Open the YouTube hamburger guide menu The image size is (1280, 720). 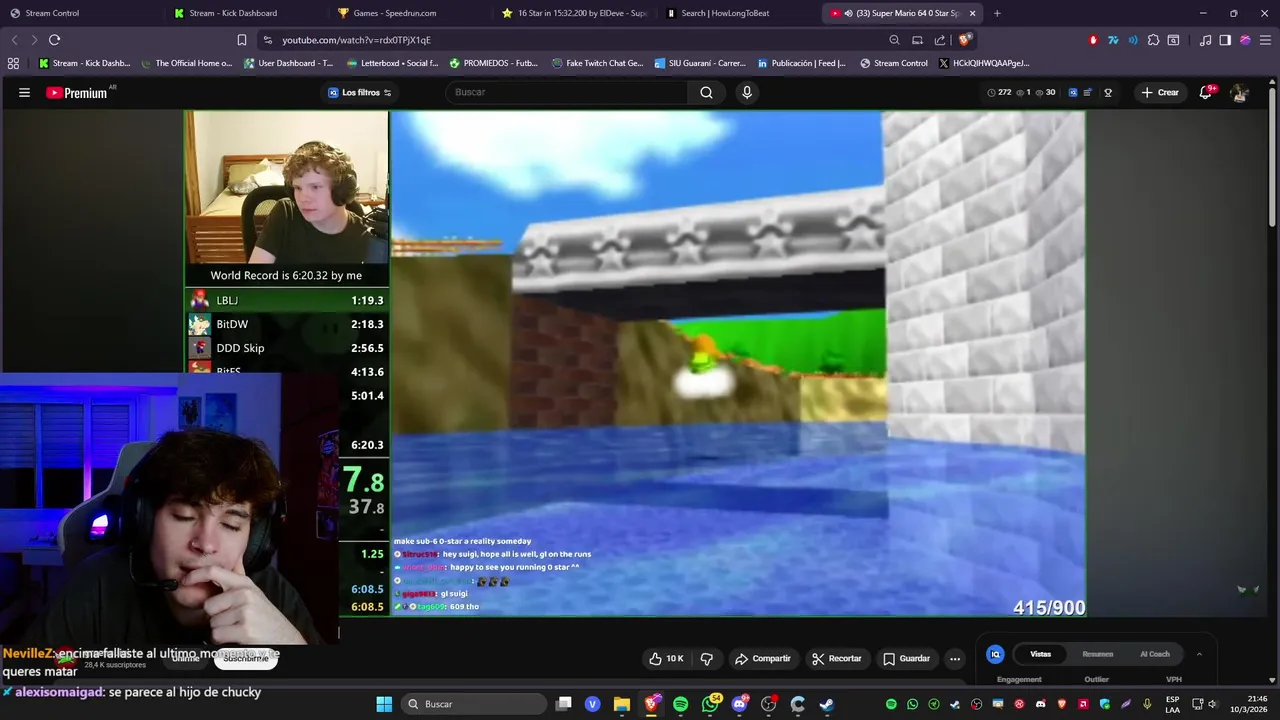(x=24, y=92)
